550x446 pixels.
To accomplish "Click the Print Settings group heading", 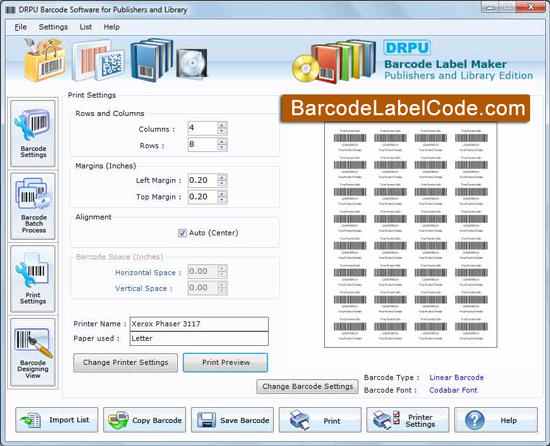I will coord(92,95).
